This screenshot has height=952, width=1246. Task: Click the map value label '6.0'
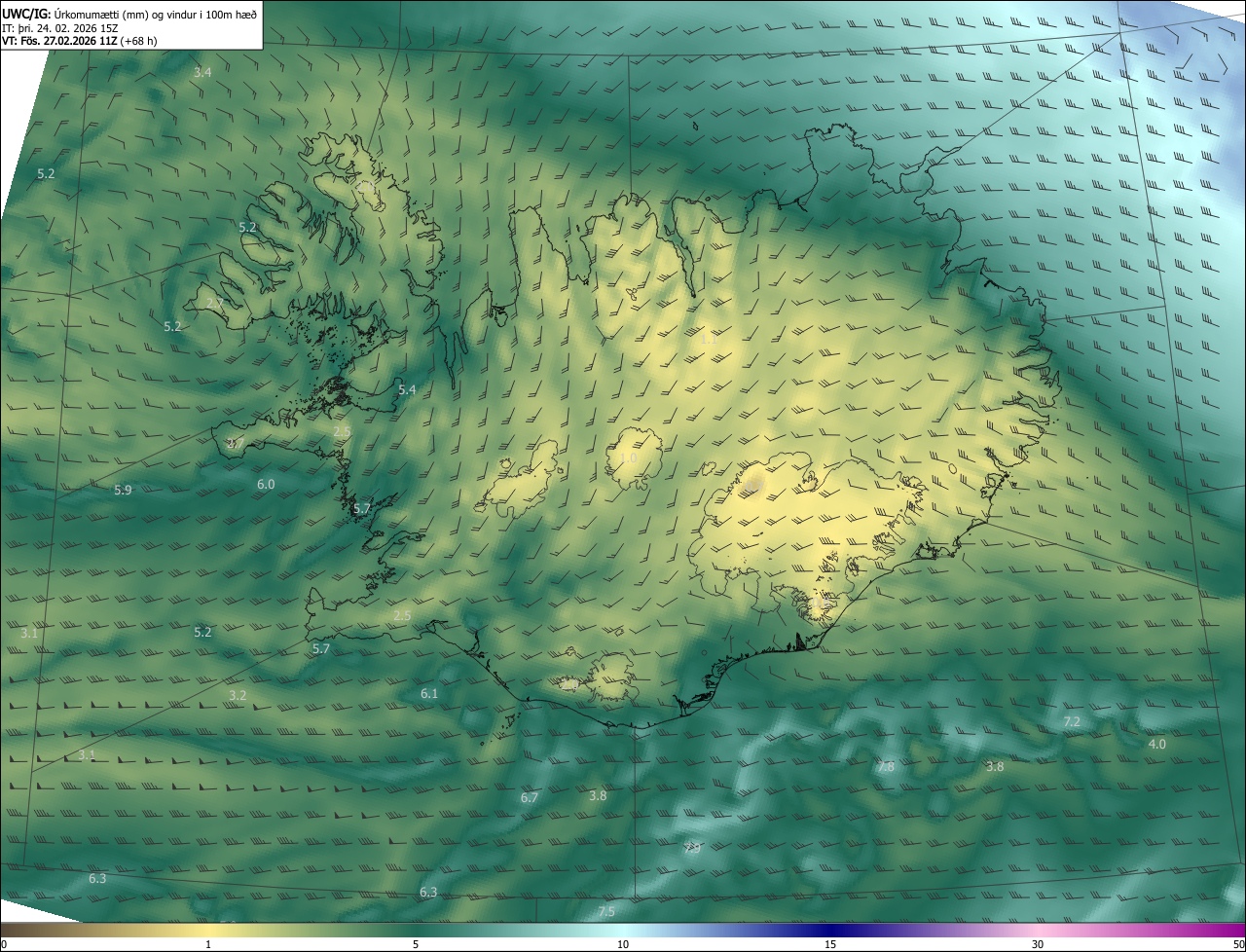(x=266, y=484)
